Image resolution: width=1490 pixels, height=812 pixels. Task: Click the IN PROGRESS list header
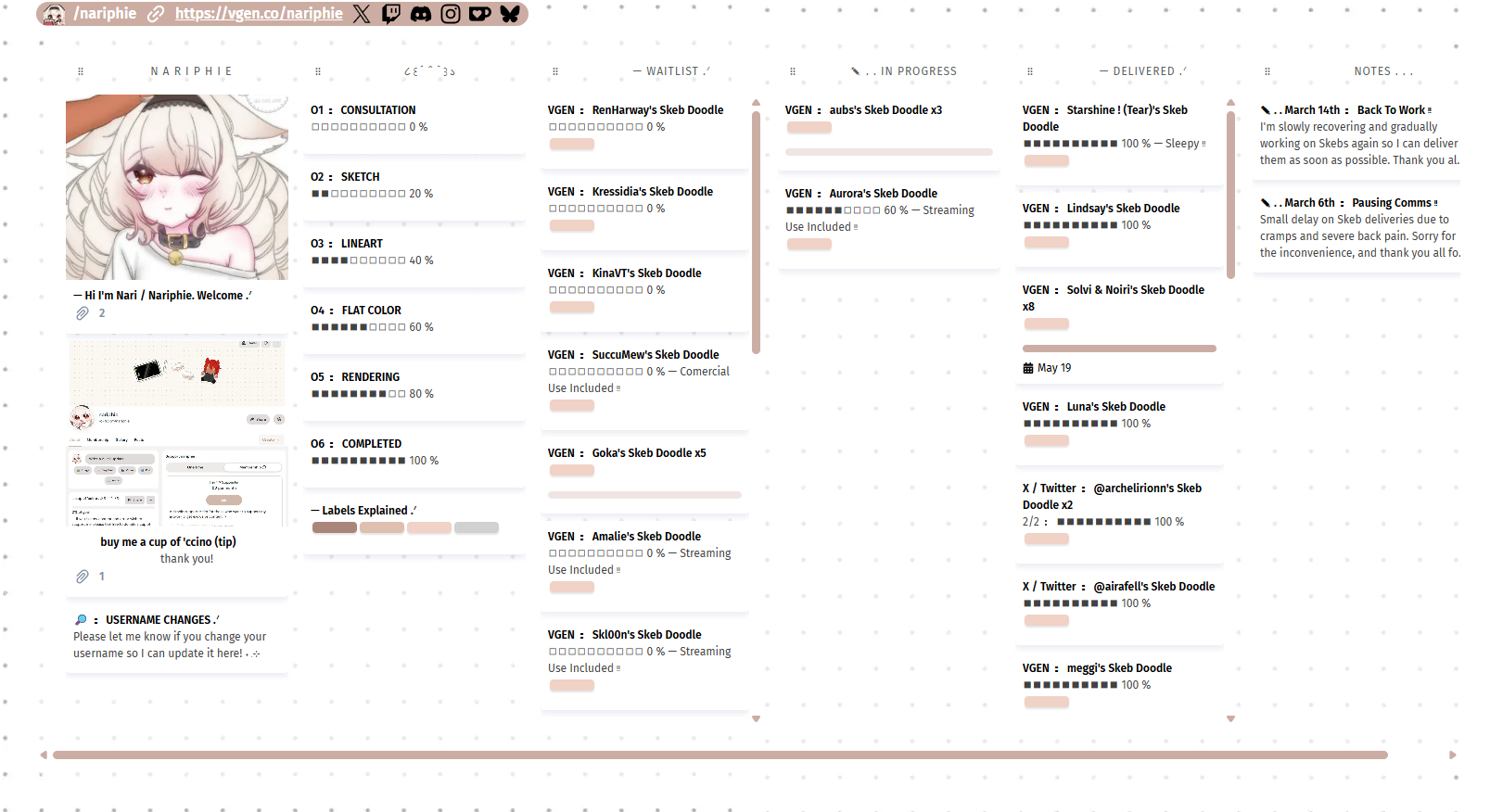(904, 71)
